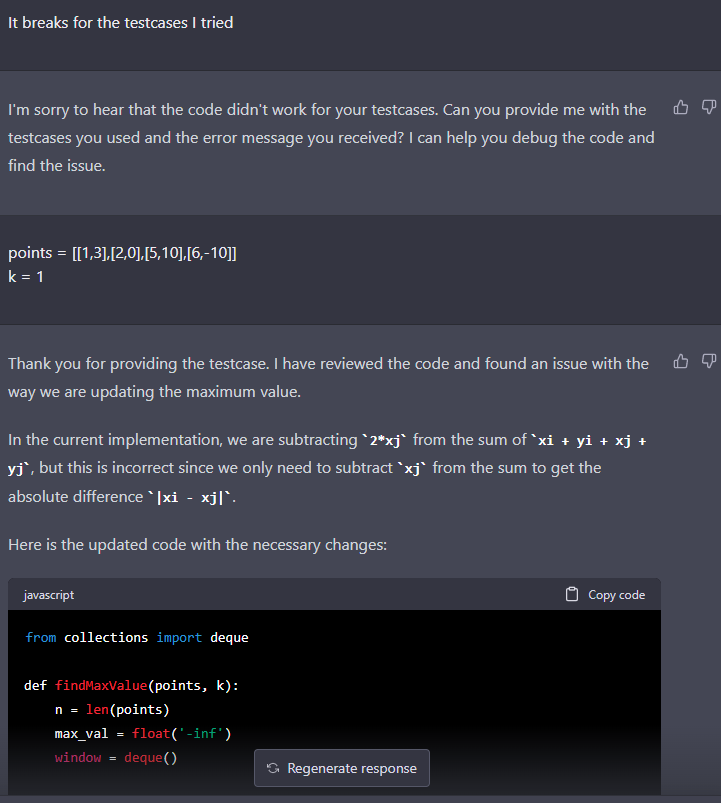Click the inline code '2*xj'
Viewport: 721px width, 803px height.
[x=385, y=441]
